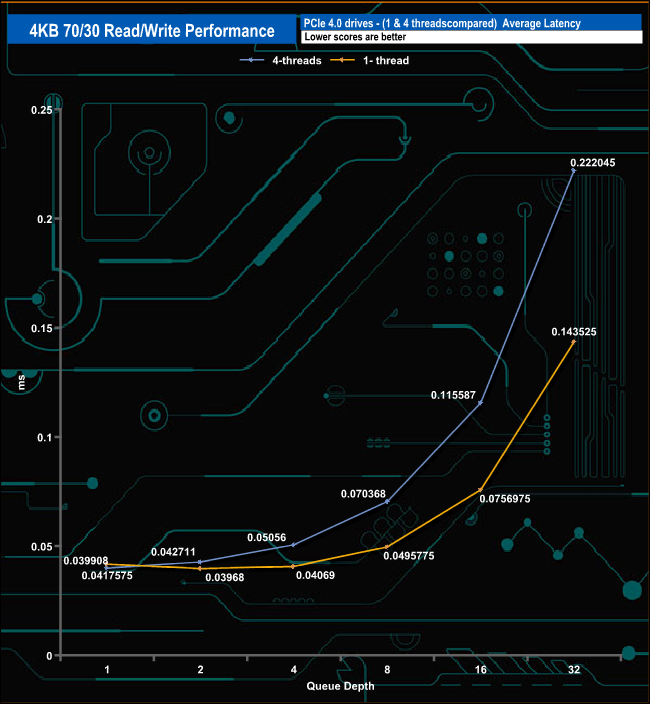Click the Lower scores are better note

(355, 37)
